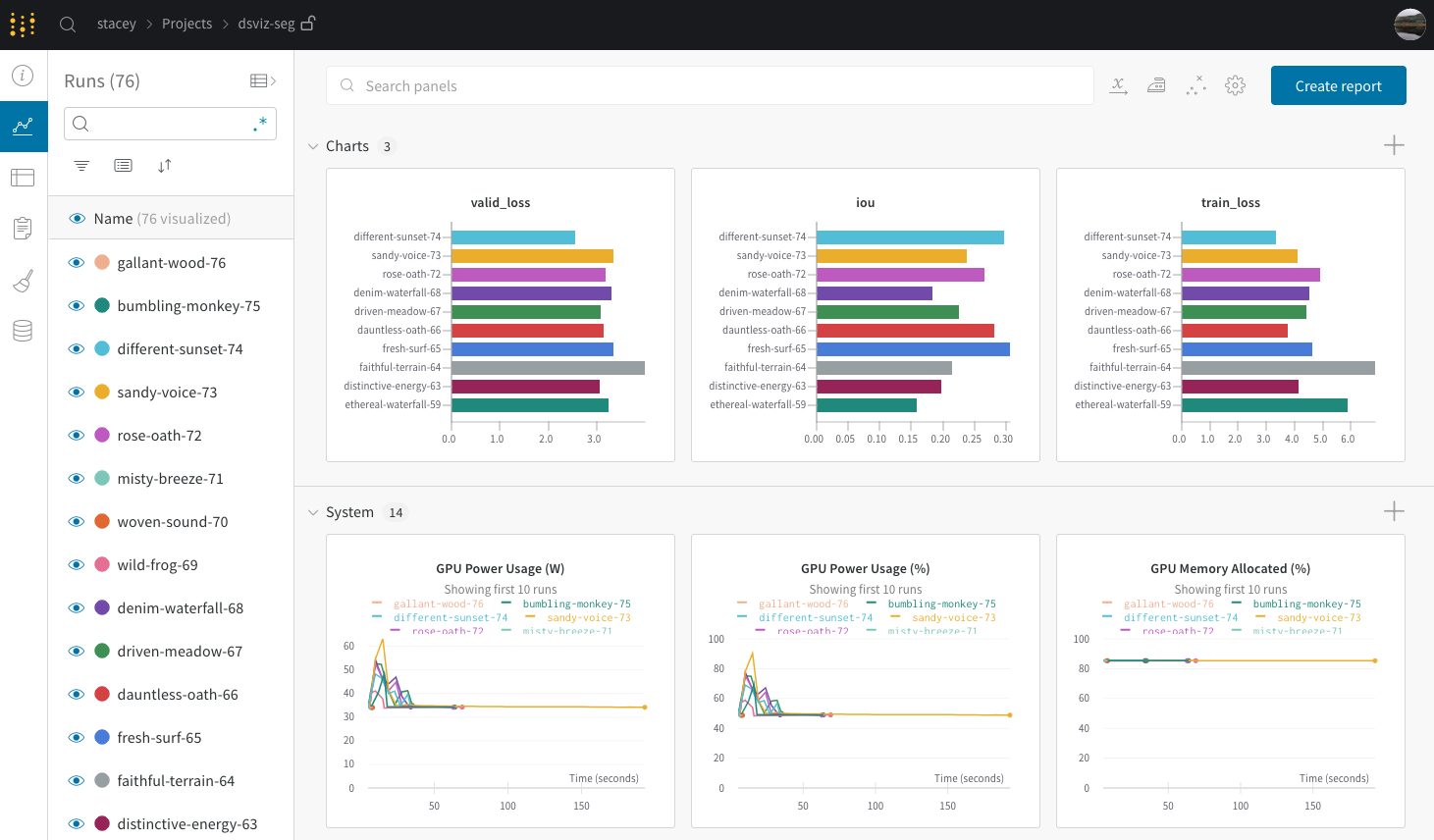Collapse the System section
This screenshot has height=840, width=1434.
[313, 512]
